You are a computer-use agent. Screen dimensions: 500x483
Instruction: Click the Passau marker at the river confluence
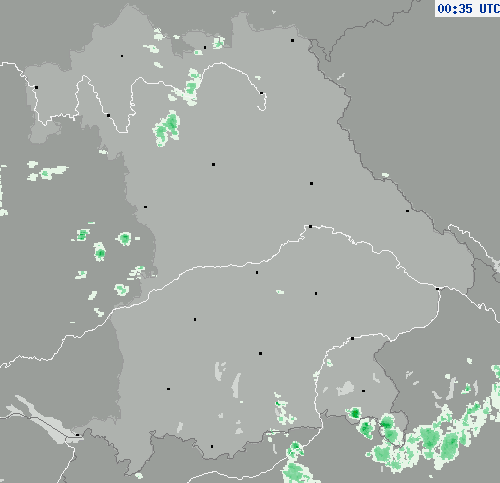[x=438, y=289]
